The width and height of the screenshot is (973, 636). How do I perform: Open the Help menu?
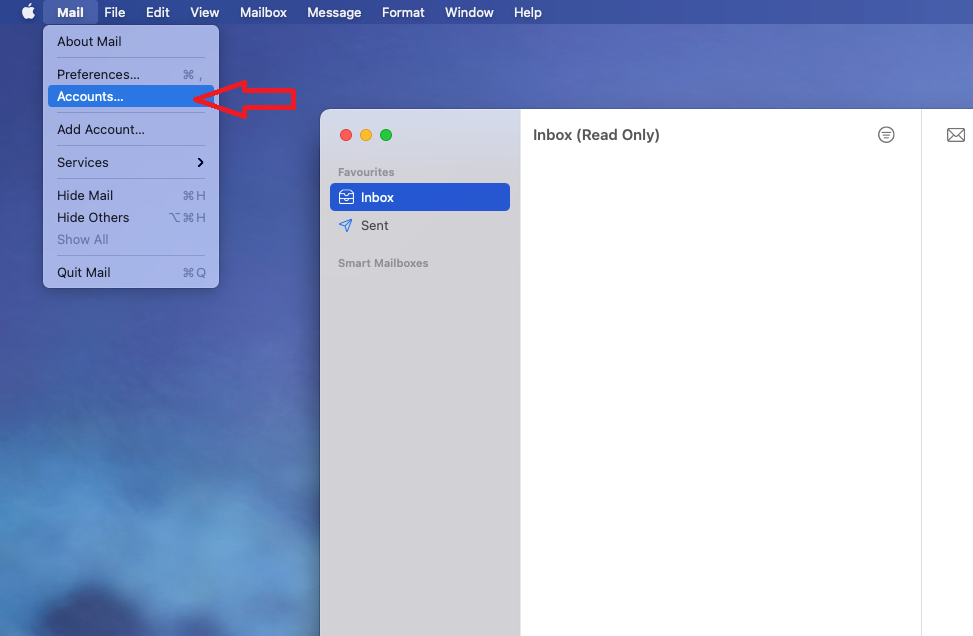click(527, 12)
